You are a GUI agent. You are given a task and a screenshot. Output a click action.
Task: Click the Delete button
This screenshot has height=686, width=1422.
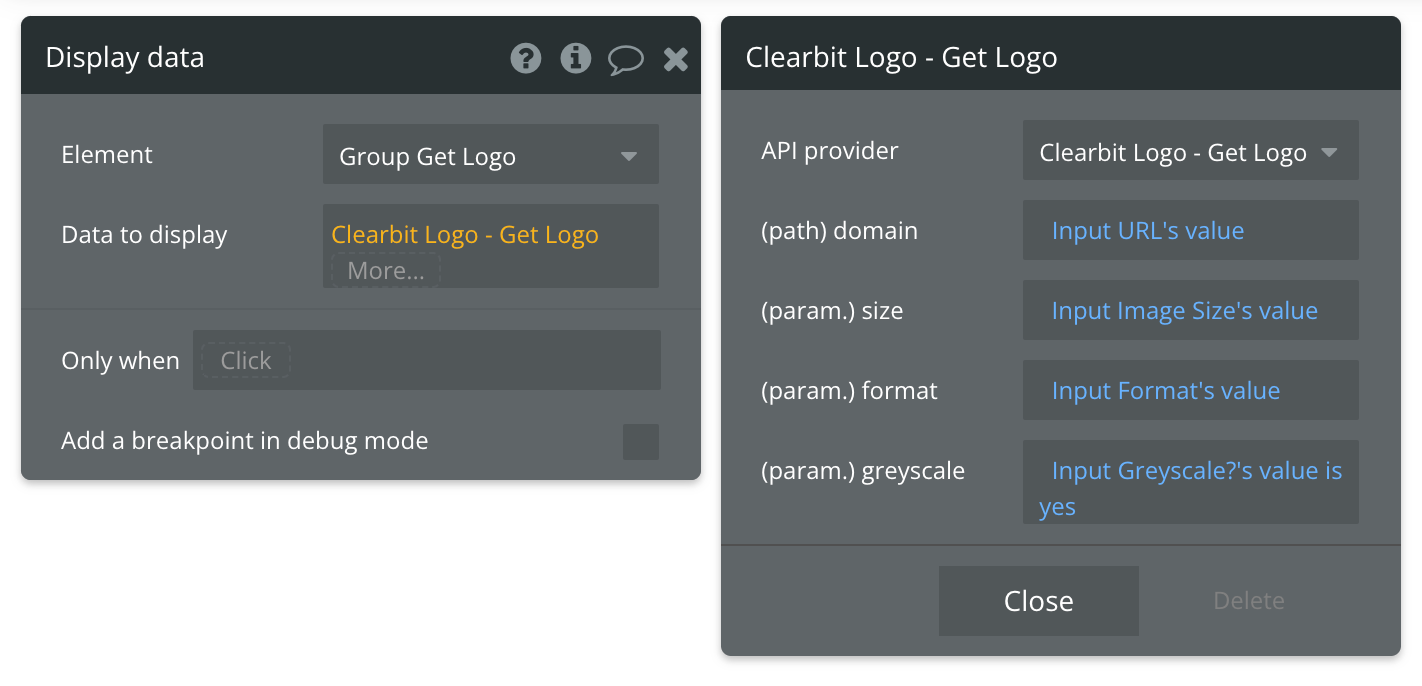coord(1248,600)
